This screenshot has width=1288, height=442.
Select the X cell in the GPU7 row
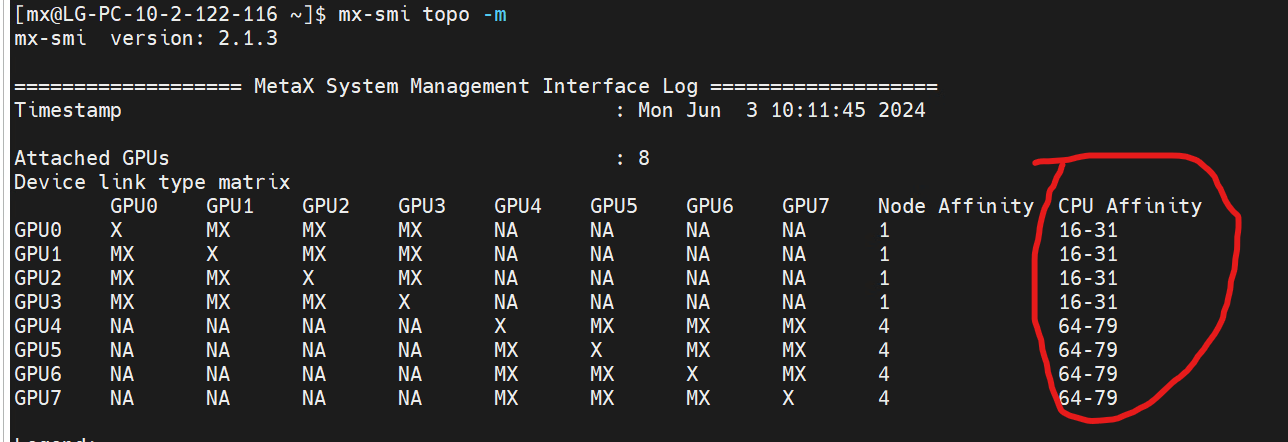pos(788,398)
